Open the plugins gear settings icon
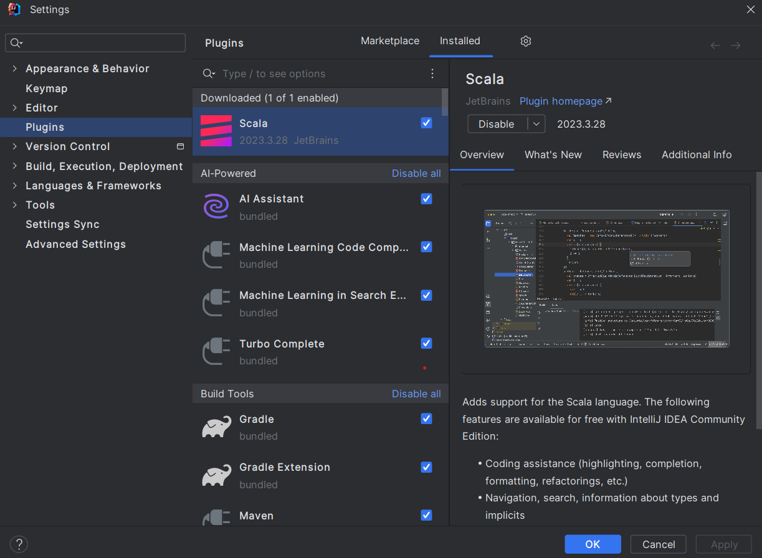 525,41
